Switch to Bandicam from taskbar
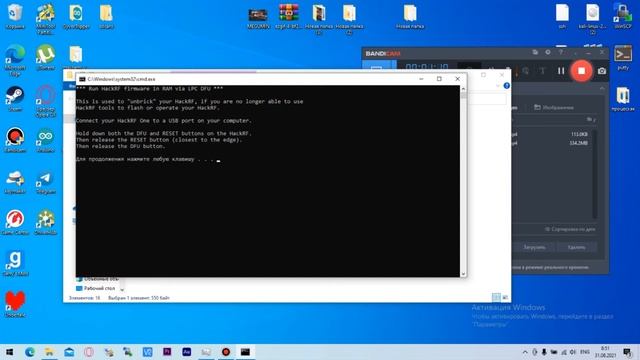640x360 pixels. tap(226, 352)
